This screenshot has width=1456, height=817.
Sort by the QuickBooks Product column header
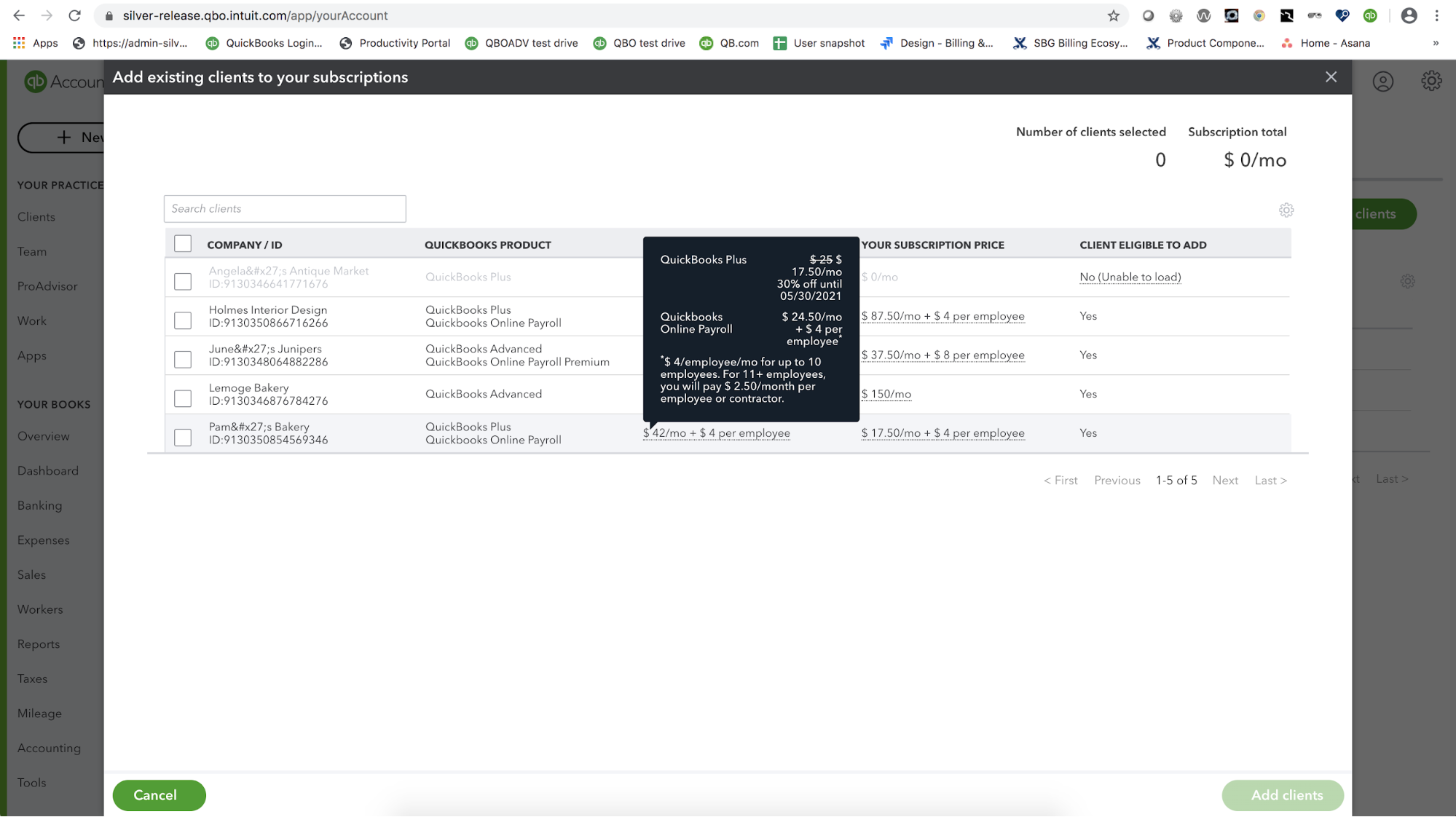[x=487, y=245]
